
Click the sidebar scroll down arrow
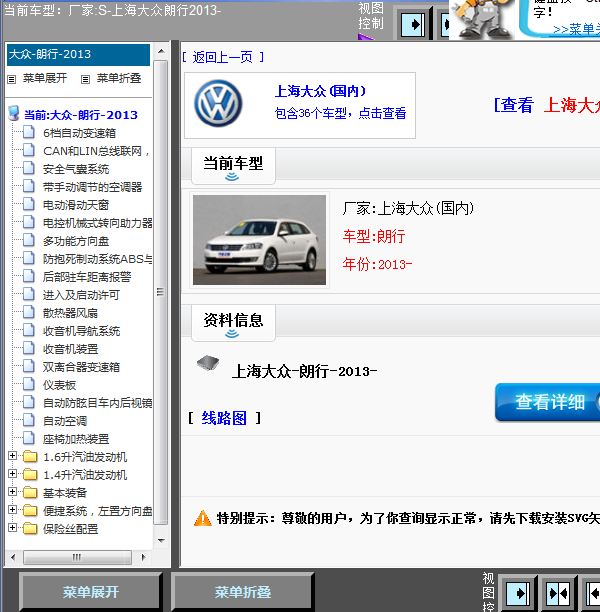161,541
